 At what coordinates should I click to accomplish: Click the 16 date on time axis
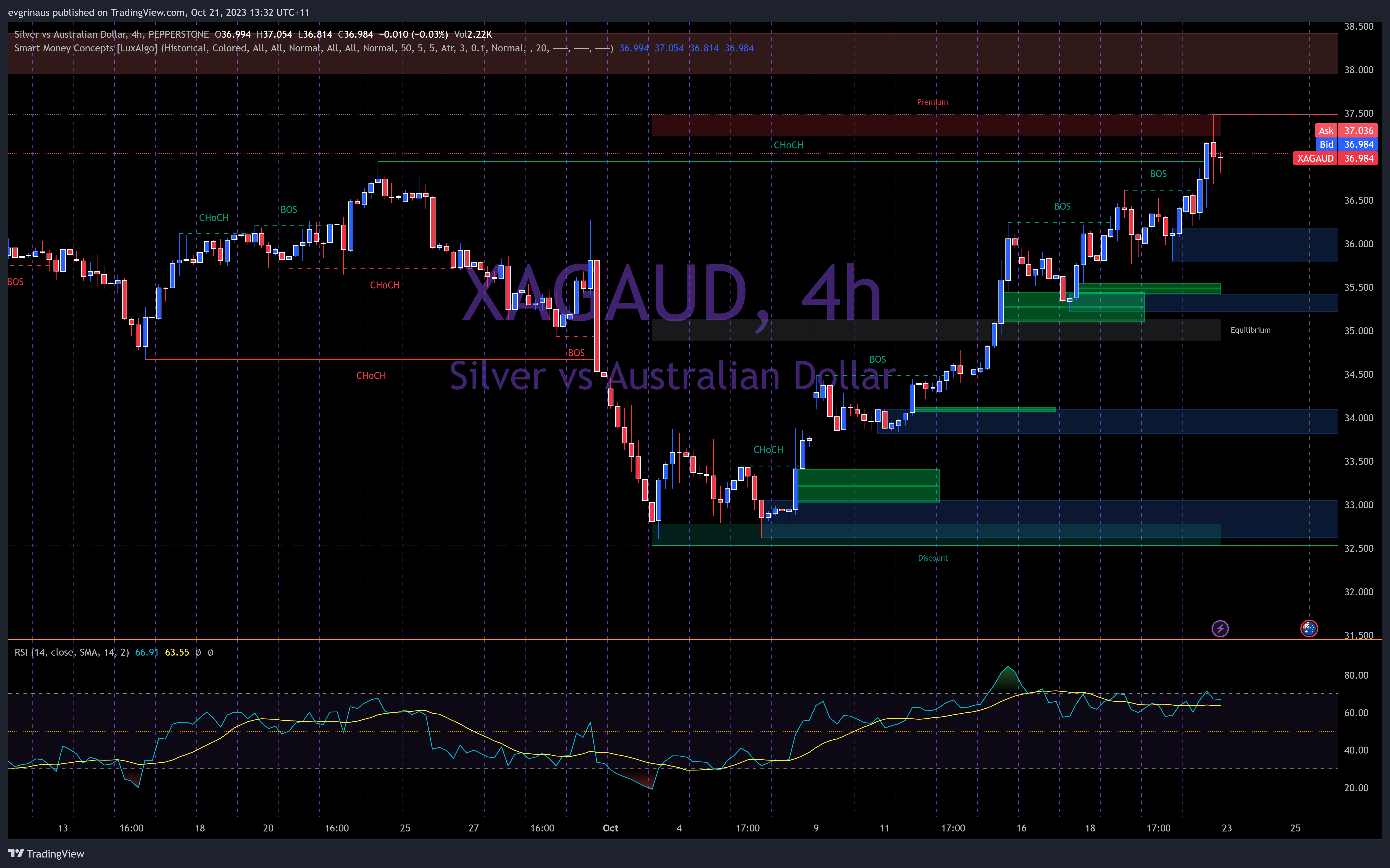[1021, 828]
